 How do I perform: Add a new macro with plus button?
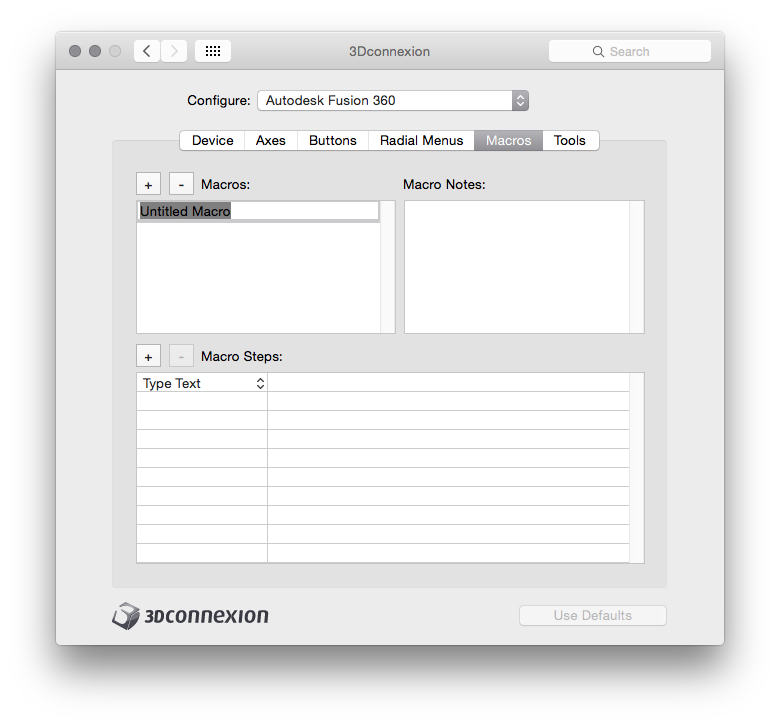click(148, 185)
